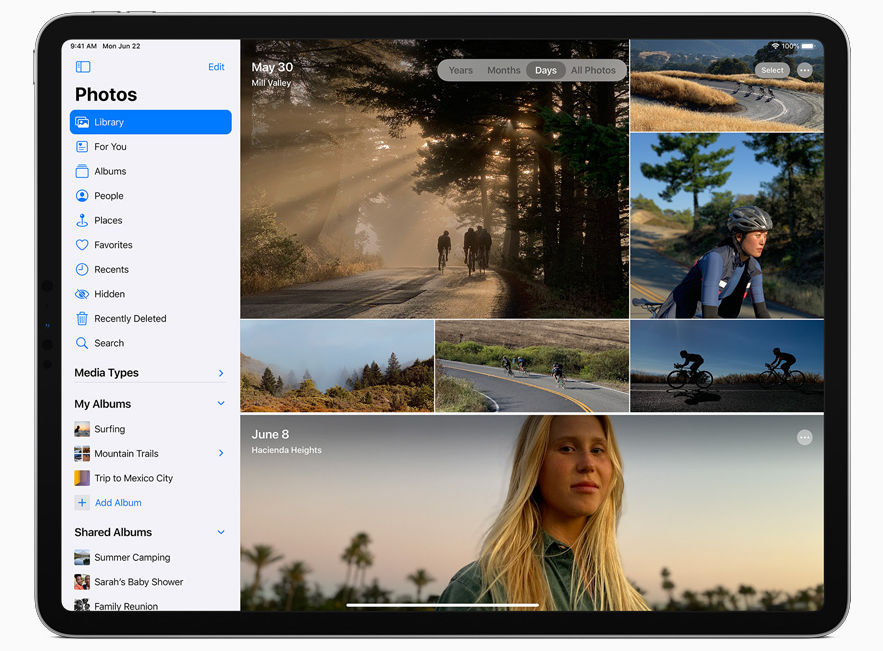Open the People sidebar entry

(x=150, y=196)
